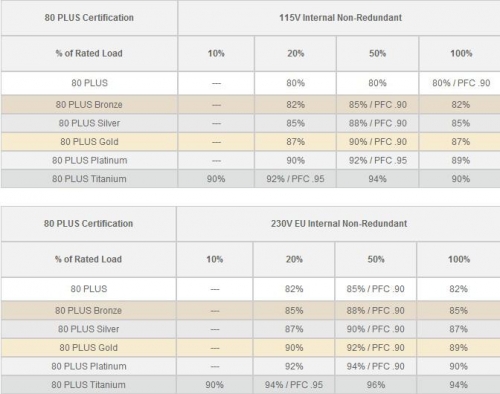Click the 80% / PFC .90 cell in 80 PLUS row
This screenshot has height=394, width=500.
point(461,83)
